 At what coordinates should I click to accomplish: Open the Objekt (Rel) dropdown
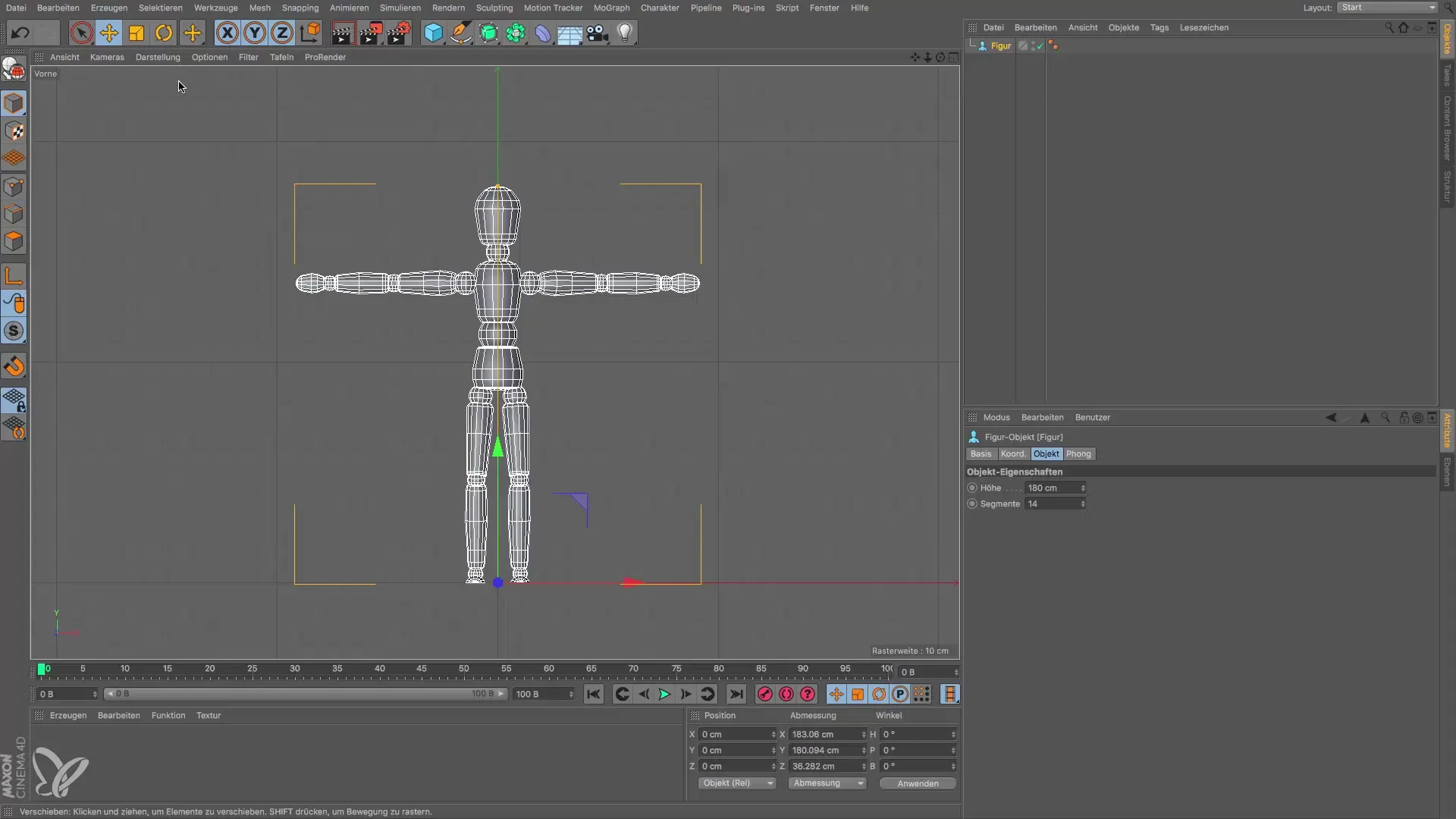[x=737, y=783]
